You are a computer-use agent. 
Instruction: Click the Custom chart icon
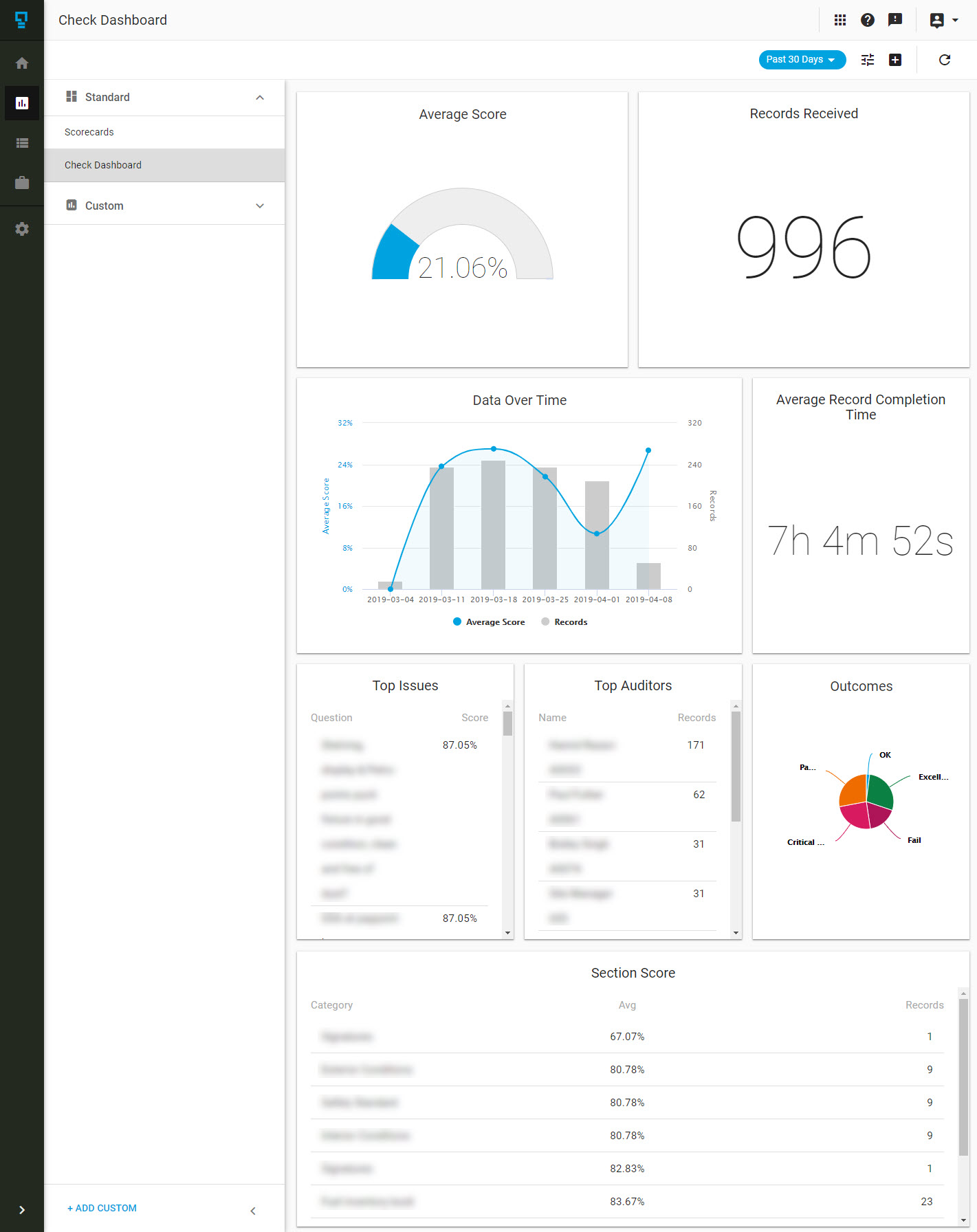click(72, 205)
